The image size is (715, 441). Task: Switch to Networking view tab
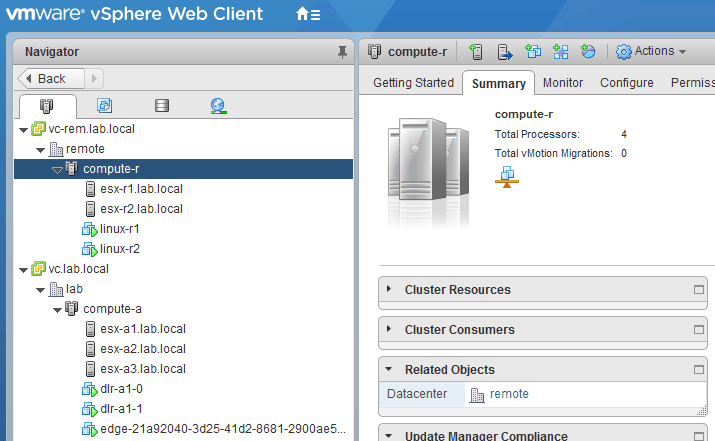[x=218, y=106]
